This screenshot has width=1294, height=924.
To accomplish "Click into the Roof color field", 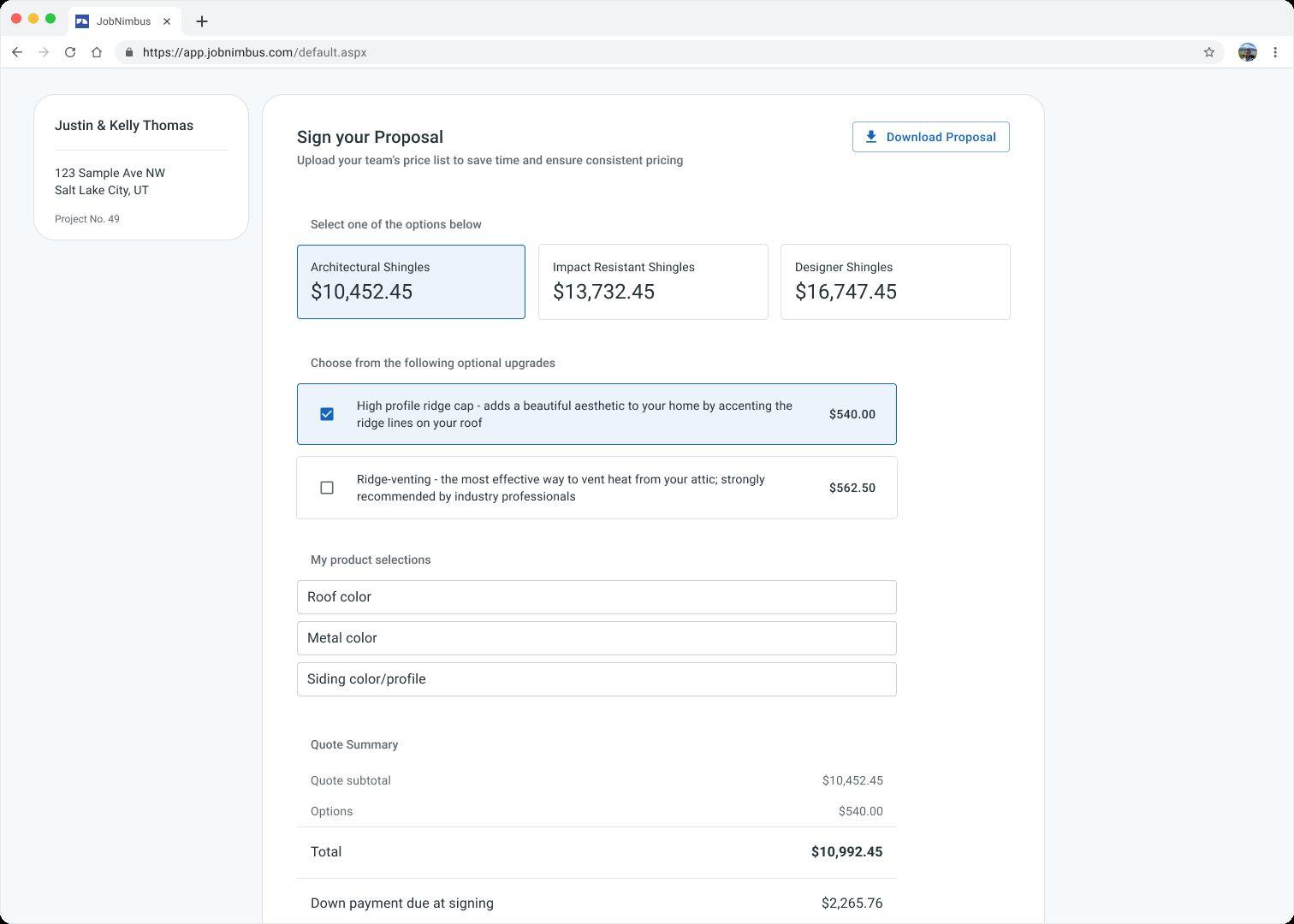I will (x=597, y=597).
